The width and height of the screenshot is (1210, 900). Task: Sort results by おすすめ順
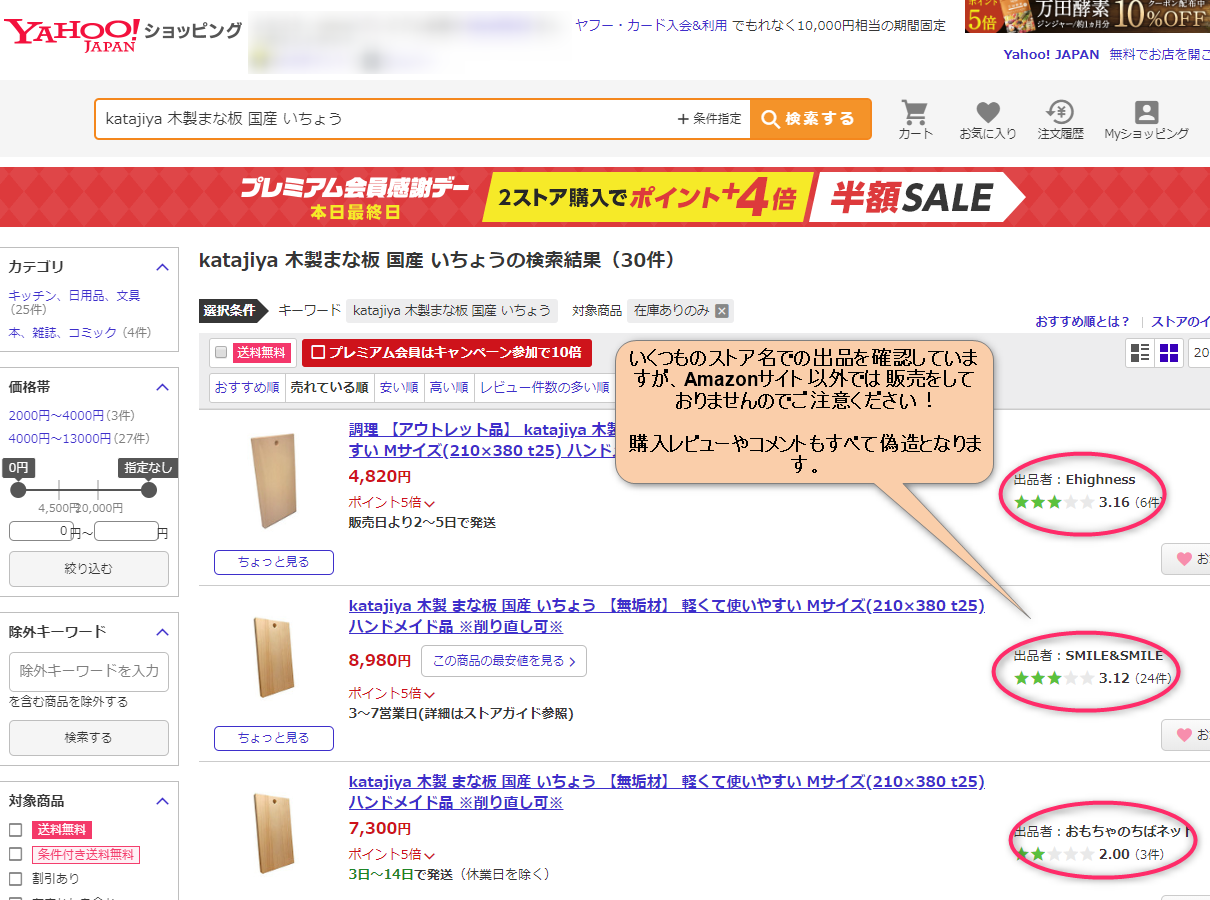247,387
